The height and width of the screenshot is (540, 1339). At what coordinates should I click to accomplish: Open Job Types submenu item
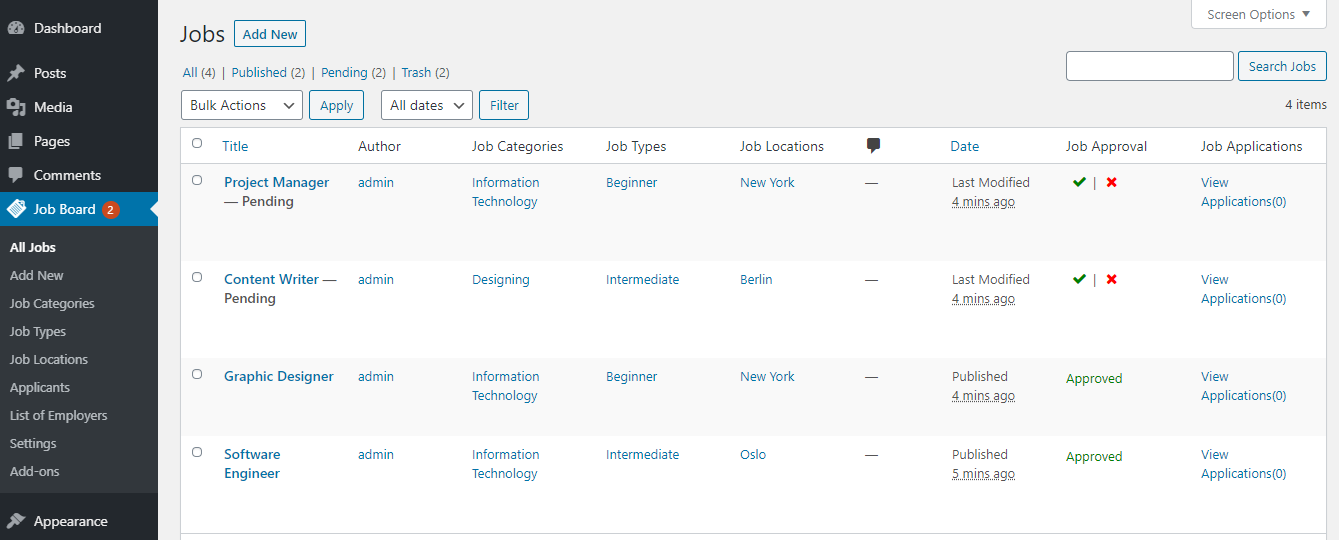[x=38, y=331]
